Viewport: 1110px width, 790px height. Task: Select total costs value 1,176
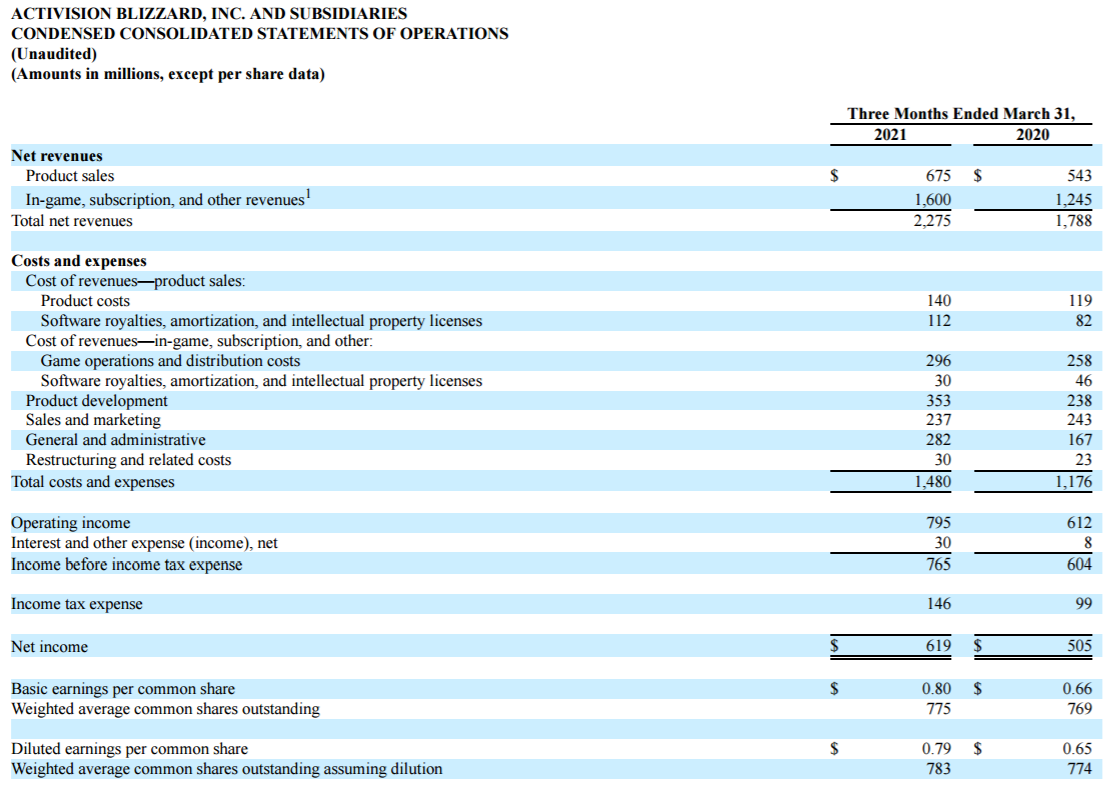[x=1073, y=481]
